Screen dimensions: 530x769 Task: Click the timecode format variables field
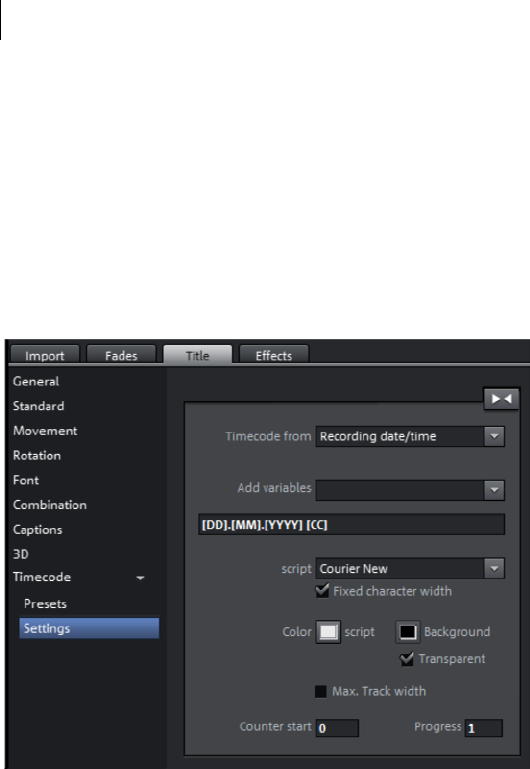[352, 524]
